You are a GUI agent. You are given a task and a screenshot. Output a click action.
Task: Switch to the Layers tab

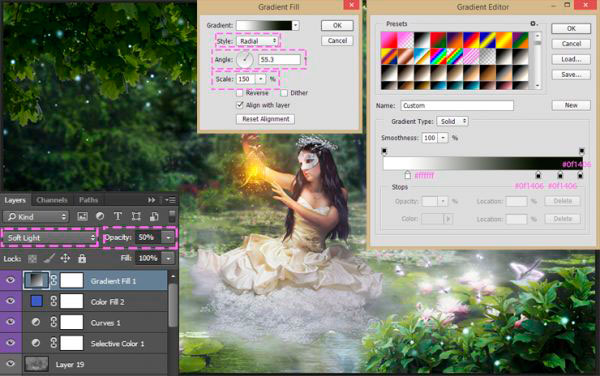coord(15,200)
